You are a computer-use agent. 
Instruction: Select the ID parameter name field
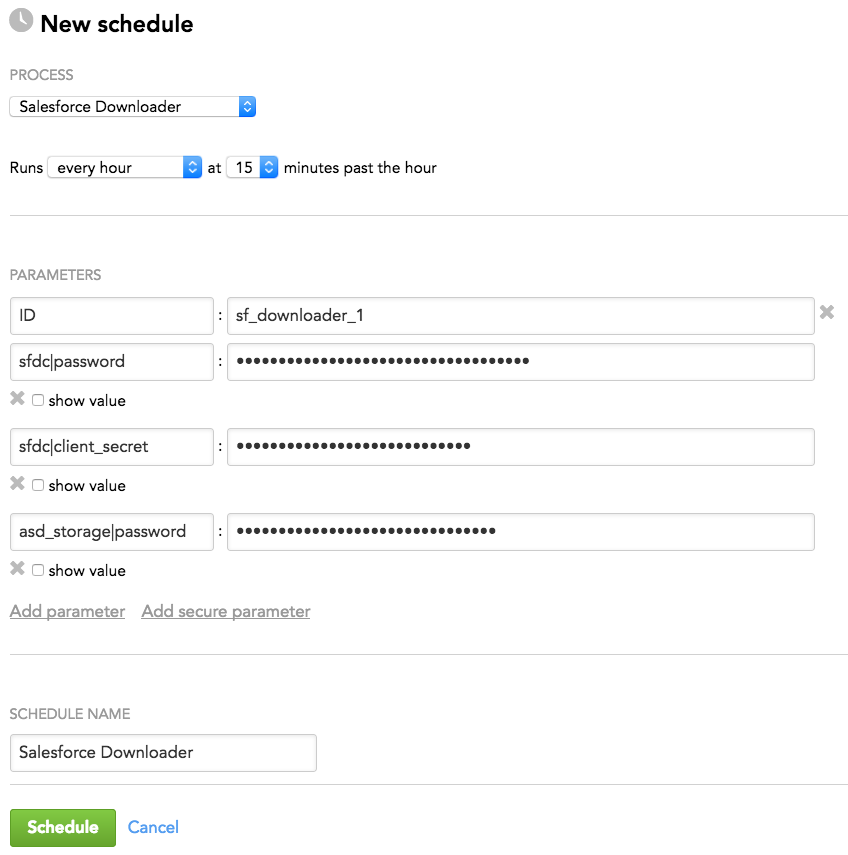click(x=112, y=316)
